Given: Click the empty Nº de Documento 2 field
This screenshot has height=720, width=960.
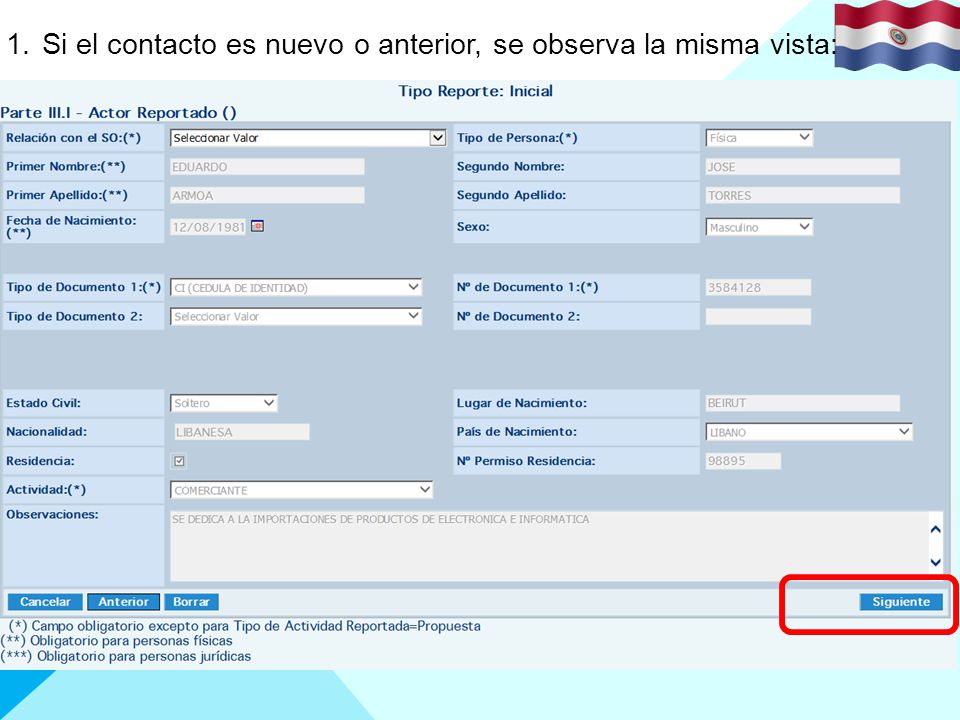Looking at the screenshot, I should (759, 317).
